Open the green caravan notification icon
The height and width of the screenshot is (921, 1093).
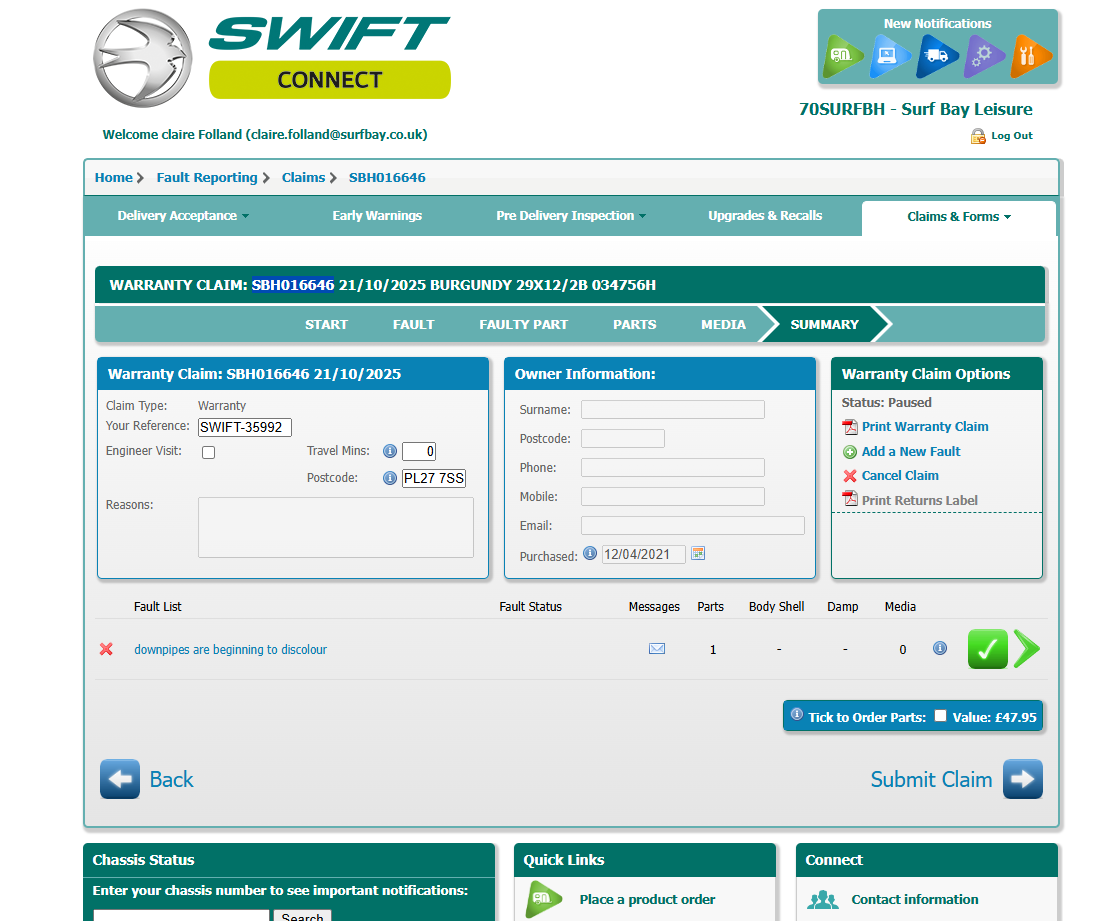(842, 56)
